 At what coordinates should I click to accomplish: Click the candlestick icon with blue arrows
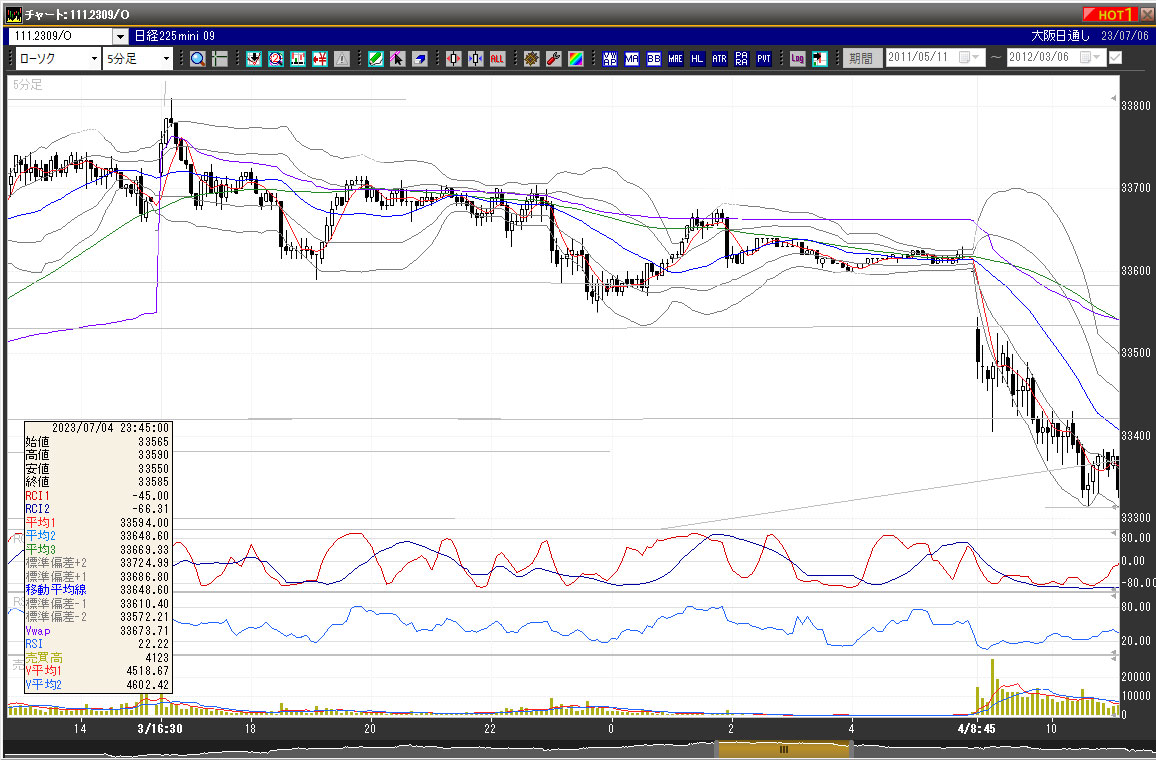tap(476, 59)
